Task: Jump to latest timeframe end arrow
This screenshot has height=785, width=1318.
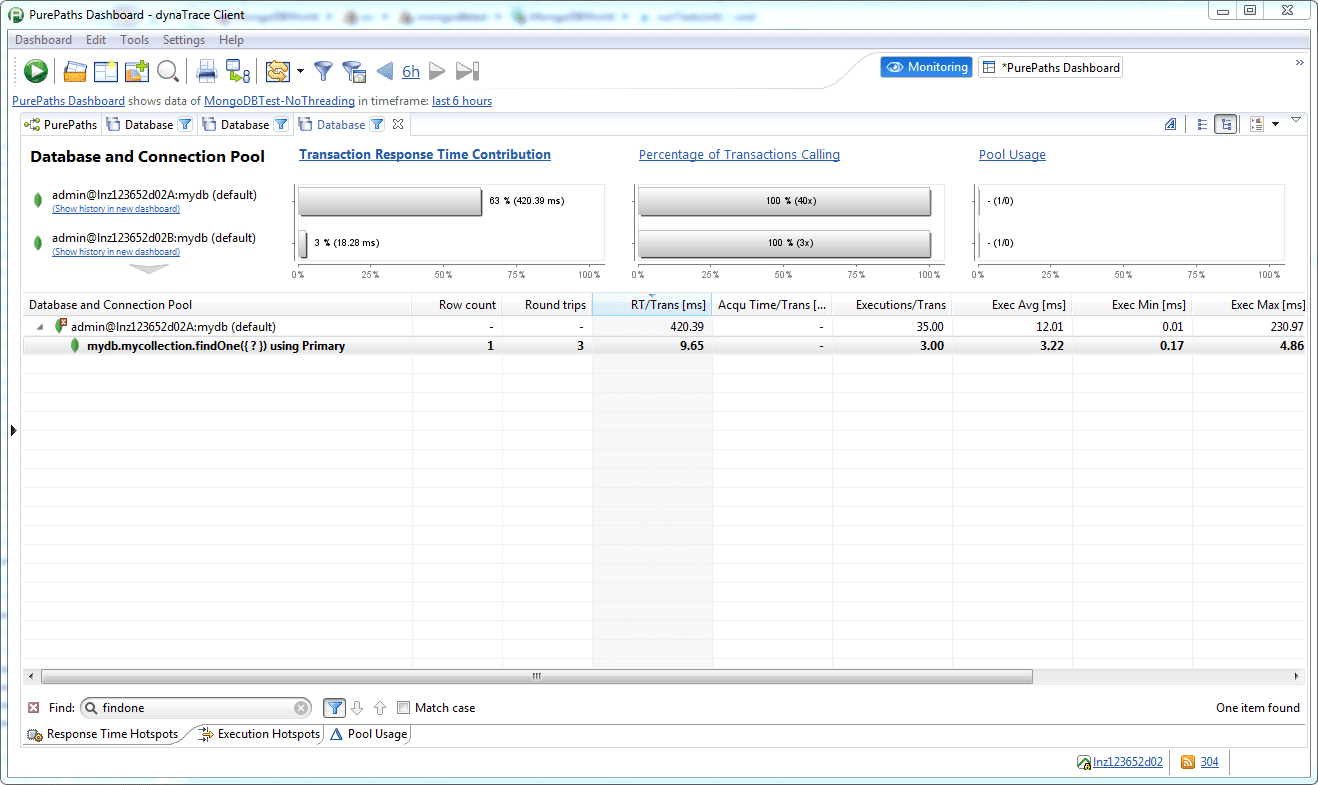Action: [x=467, y=71]
